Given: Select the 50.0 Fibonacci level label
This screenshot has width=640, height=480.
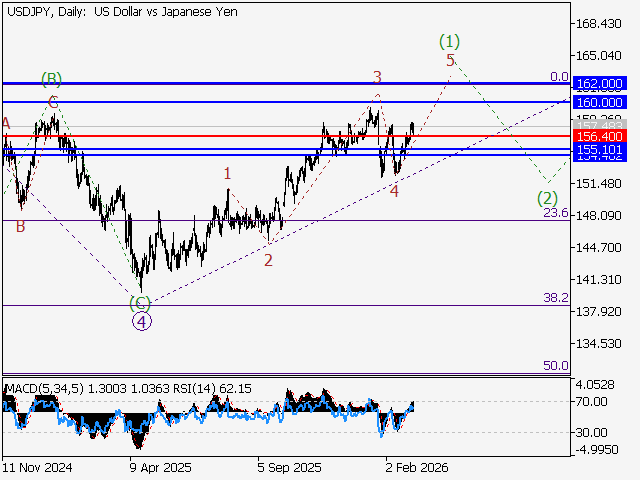Looking at the screenshot, I should (556, 366).
